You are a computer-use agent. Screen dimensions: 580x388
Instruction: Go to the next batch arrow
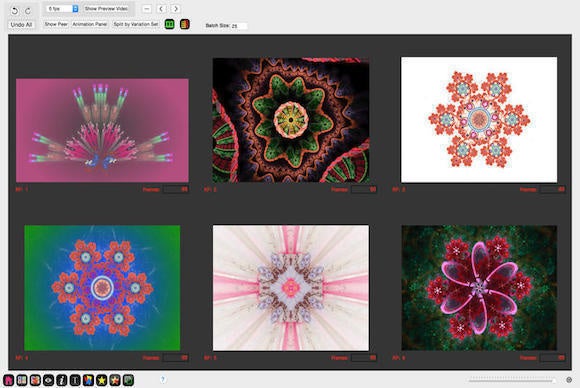[176, 9]
